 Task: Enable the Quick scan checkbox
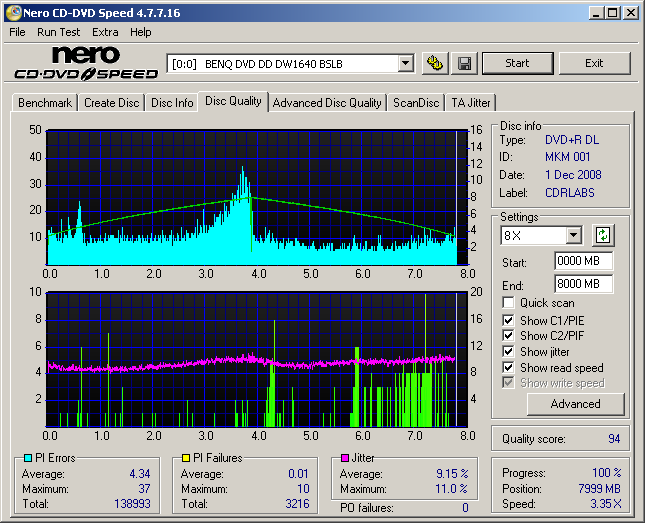click(x=509, y=303)
